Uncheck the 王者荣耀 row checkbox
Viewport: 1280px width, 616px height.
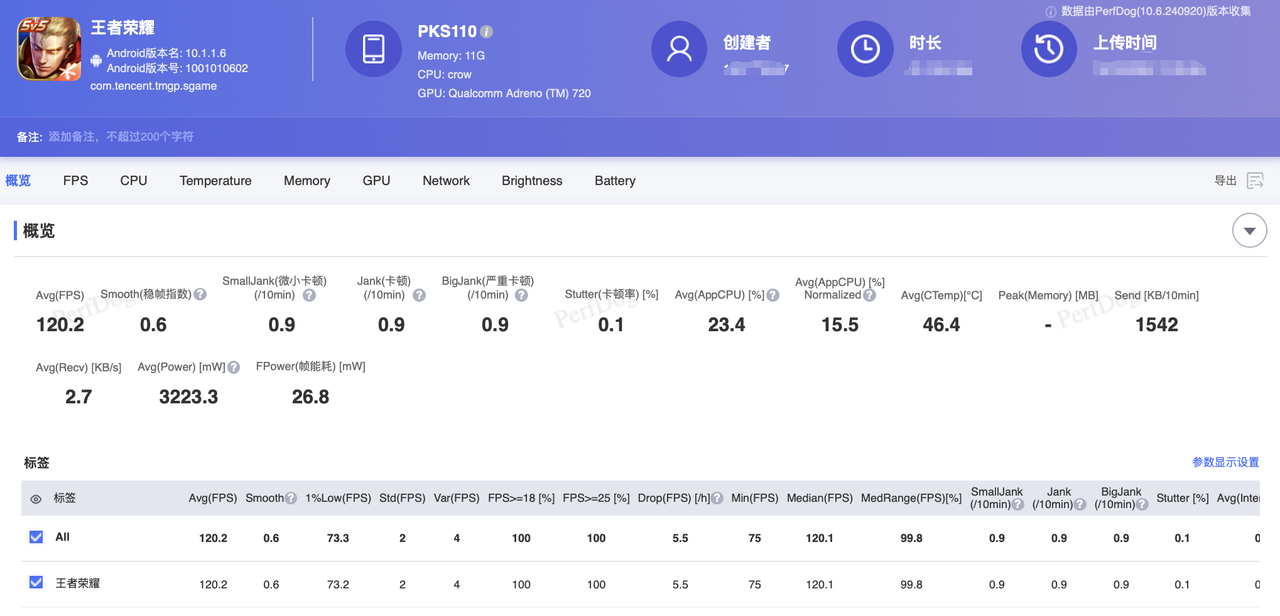(x=37, y=582)
